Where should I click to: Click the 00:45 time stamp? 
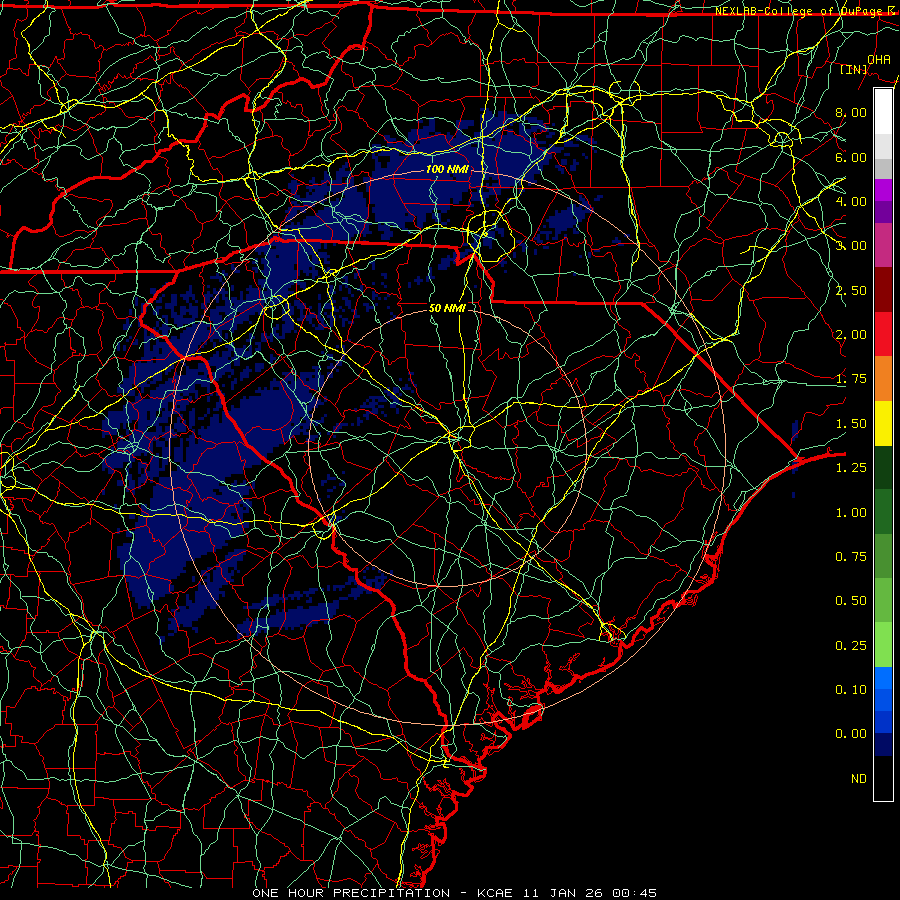[x=634, y=893]
